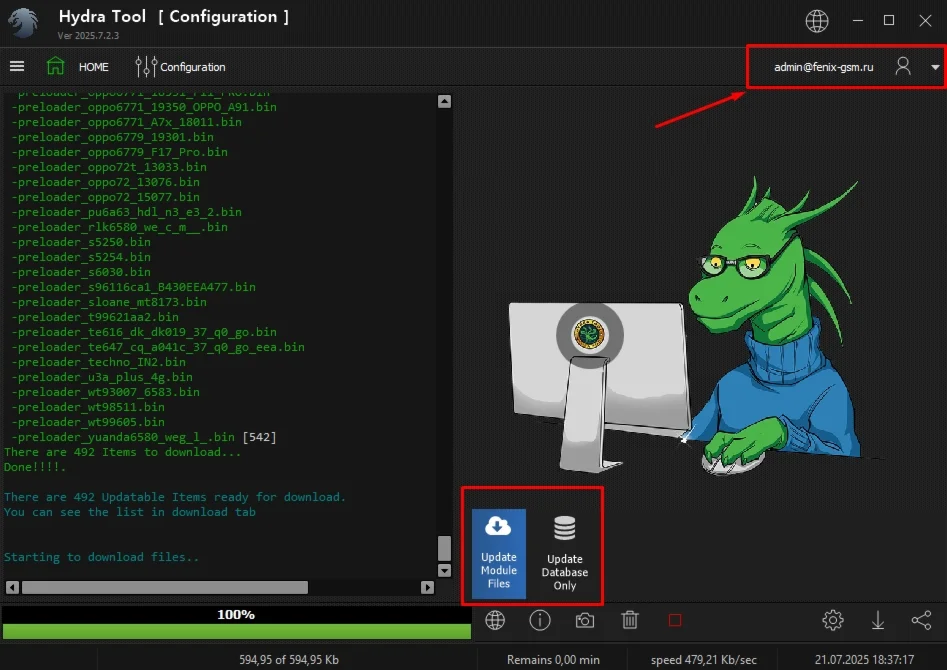Click 'You can see the list in download tab'
The width and height of the screenshot is (947, 670).
click(130, 512)
